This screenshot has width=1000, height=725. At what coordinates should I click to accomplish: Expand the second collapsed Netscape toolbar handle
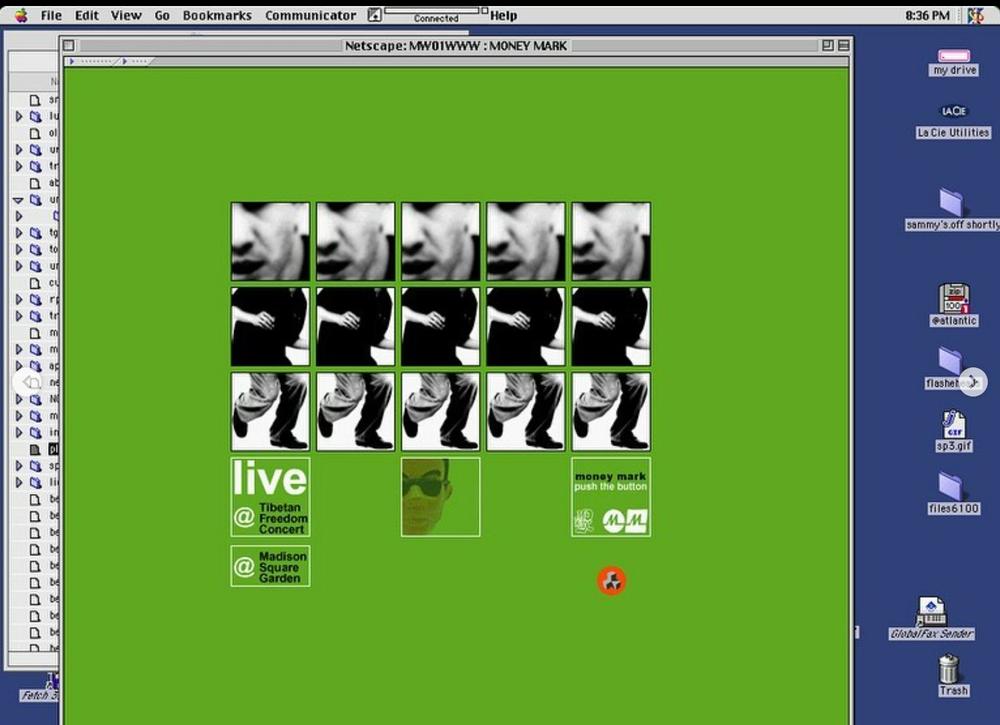click(x=136, y=61)
